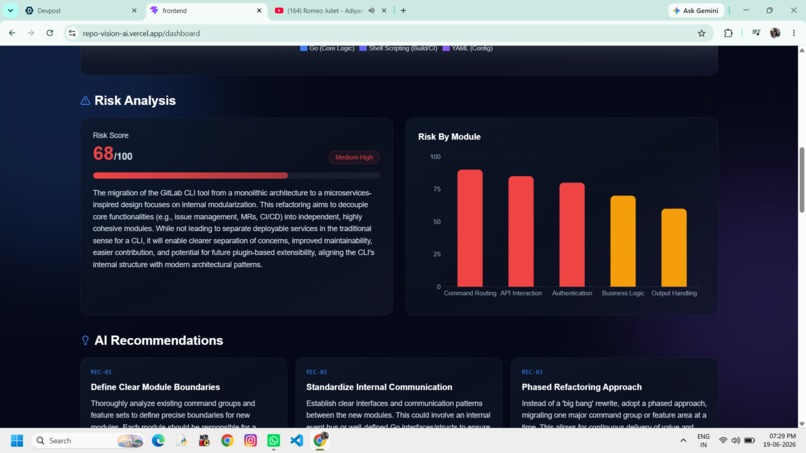Image resolution: width=806 pixels, height=453 pixels.
Task: Open the Chrome profile avatar
Action: 775,33
